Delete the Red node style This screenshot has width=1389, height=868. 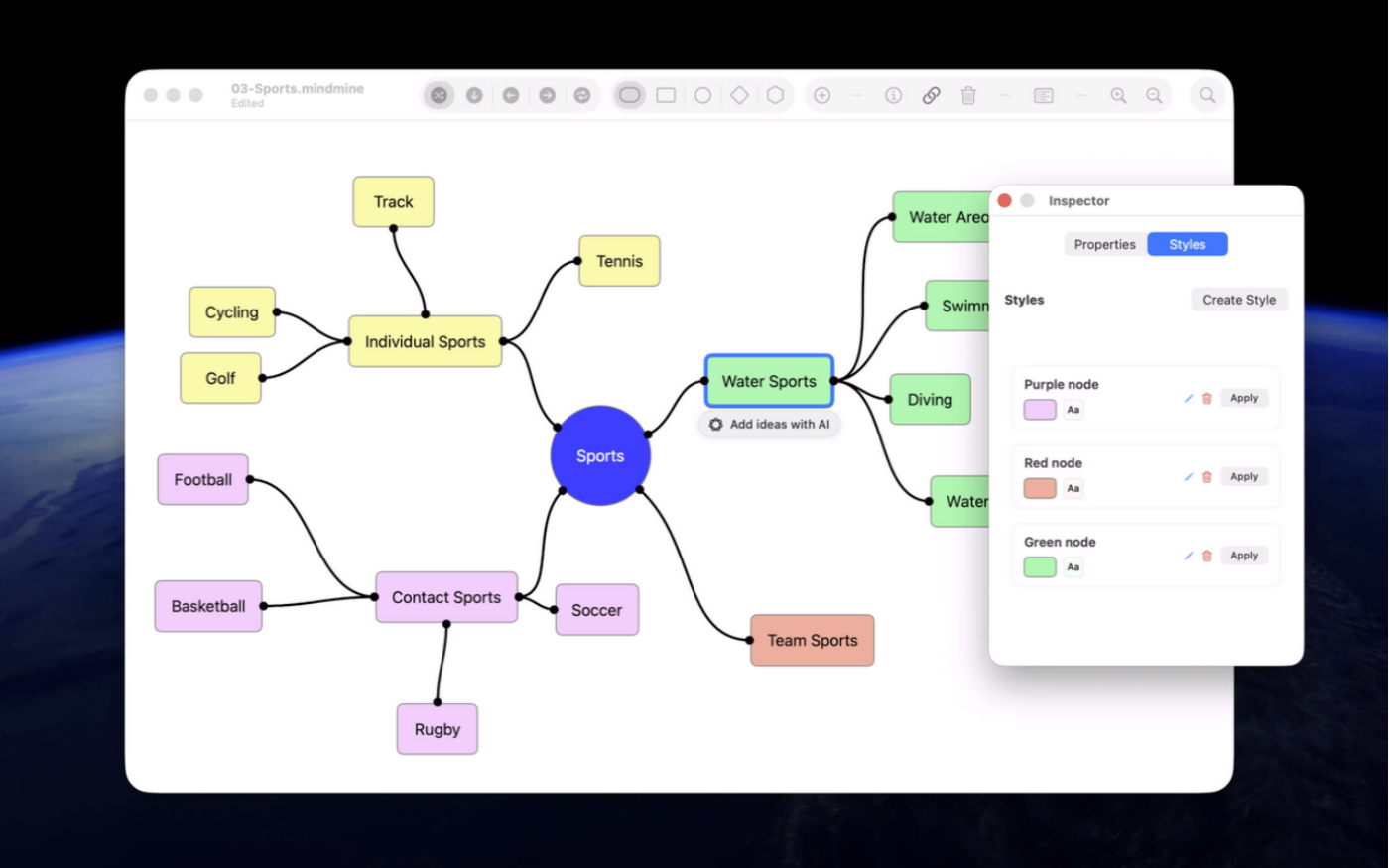(x=1207, y=477)
